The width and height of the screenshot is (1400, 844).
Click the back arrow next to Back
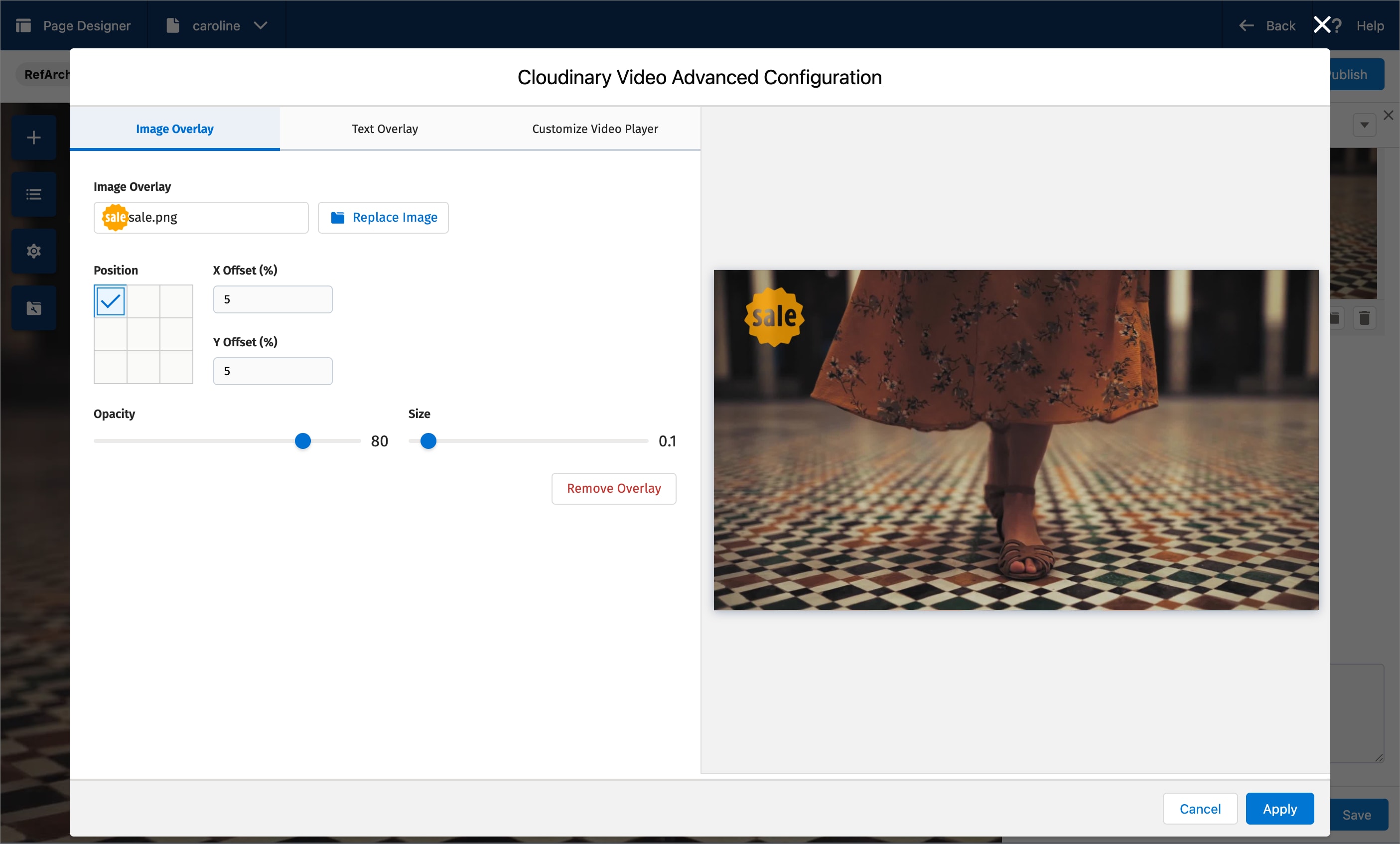point(1246,25)
